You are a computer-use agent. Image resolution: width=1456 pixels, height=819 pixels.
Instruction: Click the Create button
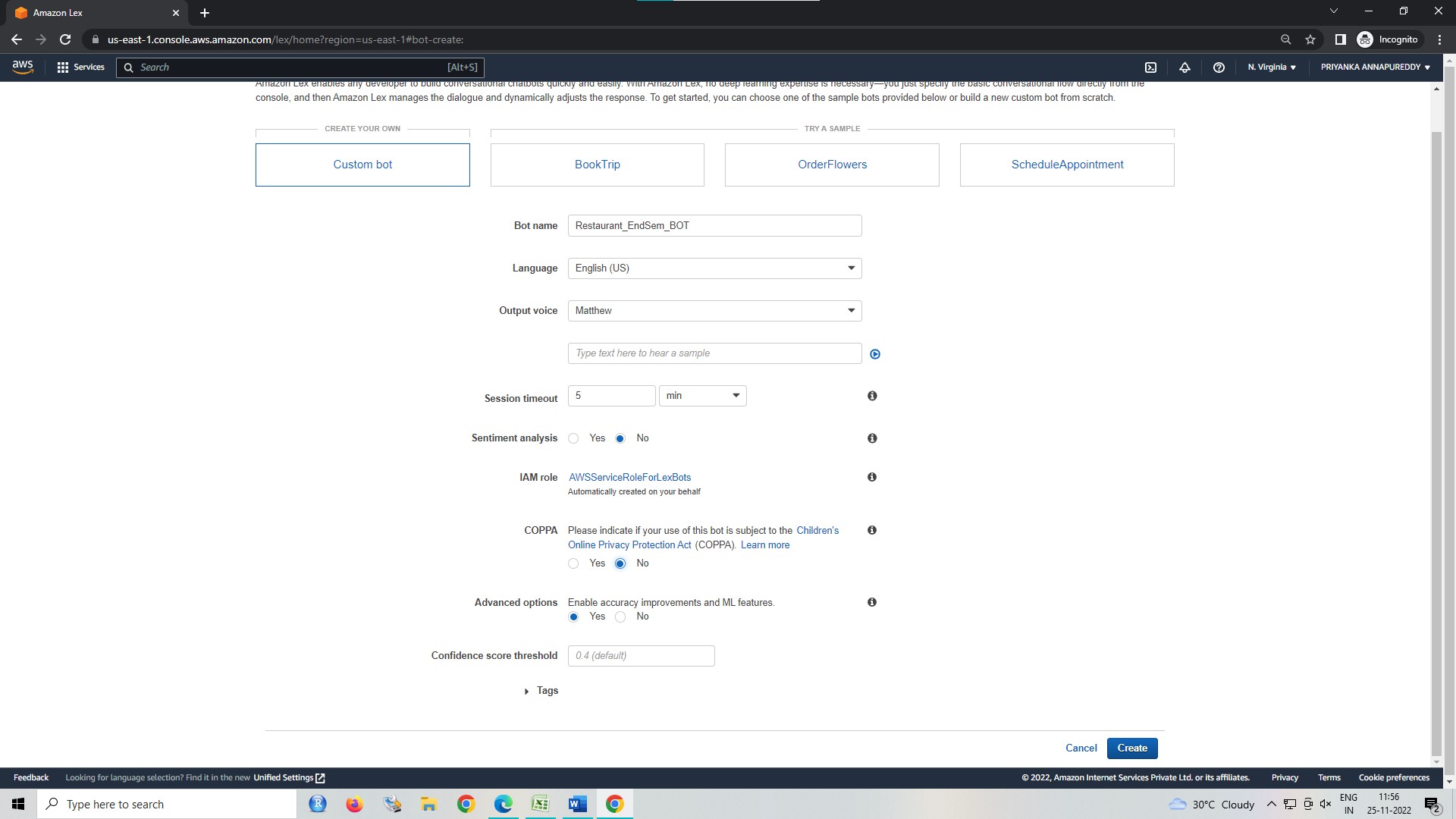coord(1131,748)
